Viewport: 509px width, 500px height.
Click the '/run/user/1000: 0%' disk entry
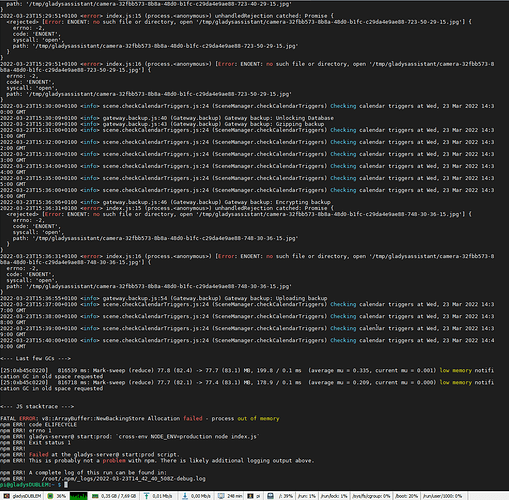pyautogui.click(x=442, y=496)
